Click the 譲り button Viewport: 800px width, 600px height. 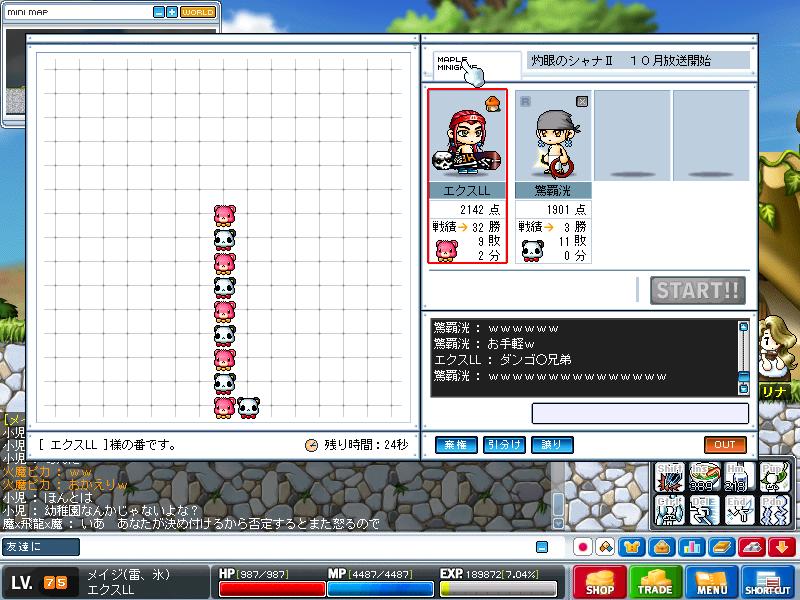click(x=552, y=444)
